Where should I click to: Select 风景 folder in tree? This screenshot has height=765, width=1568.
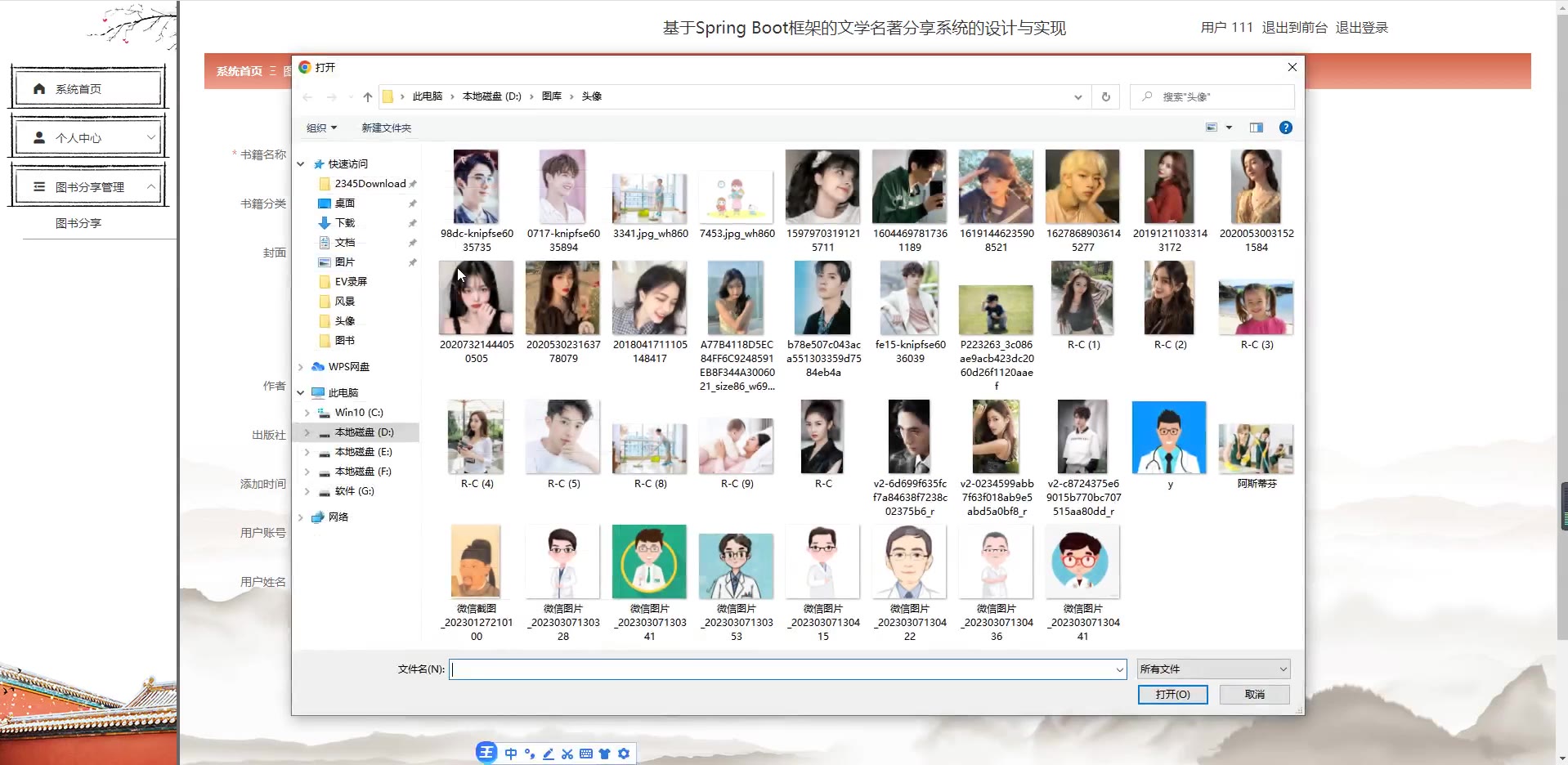[x=337, y=302]
